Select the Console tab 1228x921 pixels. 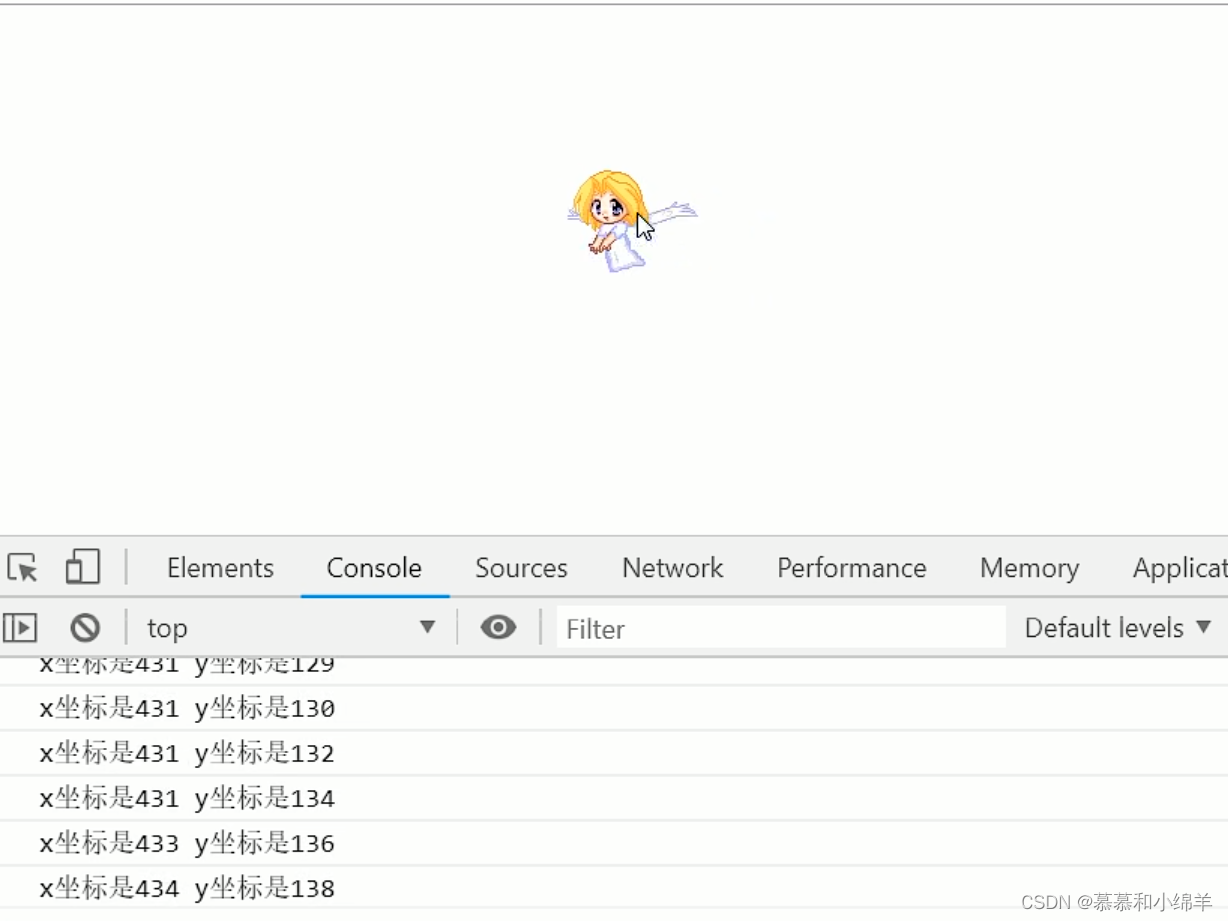tap(374, 568)
